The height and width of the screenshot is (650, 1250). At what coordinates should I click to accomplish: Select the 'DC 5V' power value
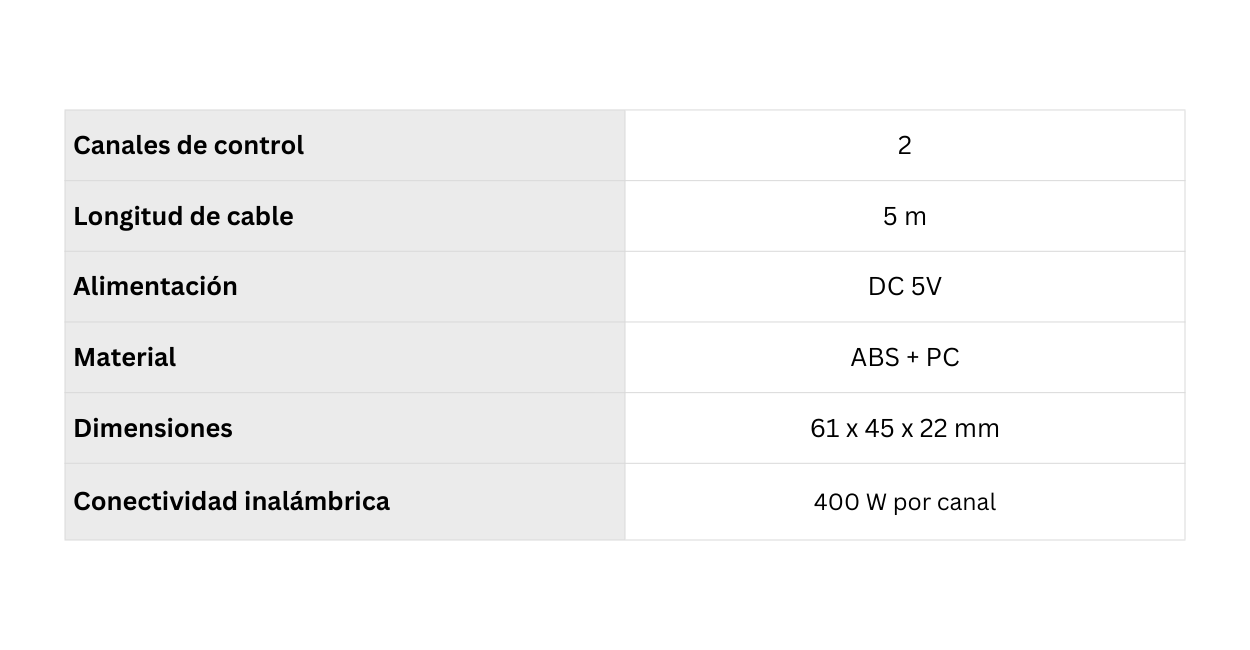[x=904, y=287]
